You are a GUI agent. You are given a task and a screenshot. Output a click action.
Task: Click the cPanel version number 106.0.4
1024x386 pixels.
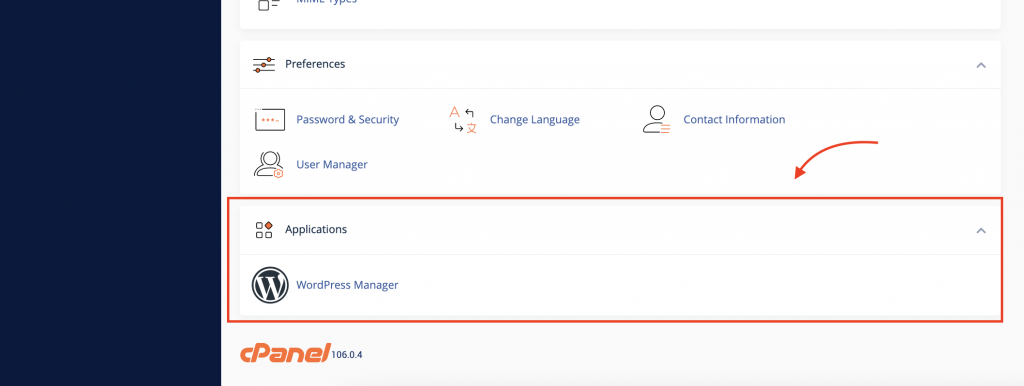coord(347,355)
